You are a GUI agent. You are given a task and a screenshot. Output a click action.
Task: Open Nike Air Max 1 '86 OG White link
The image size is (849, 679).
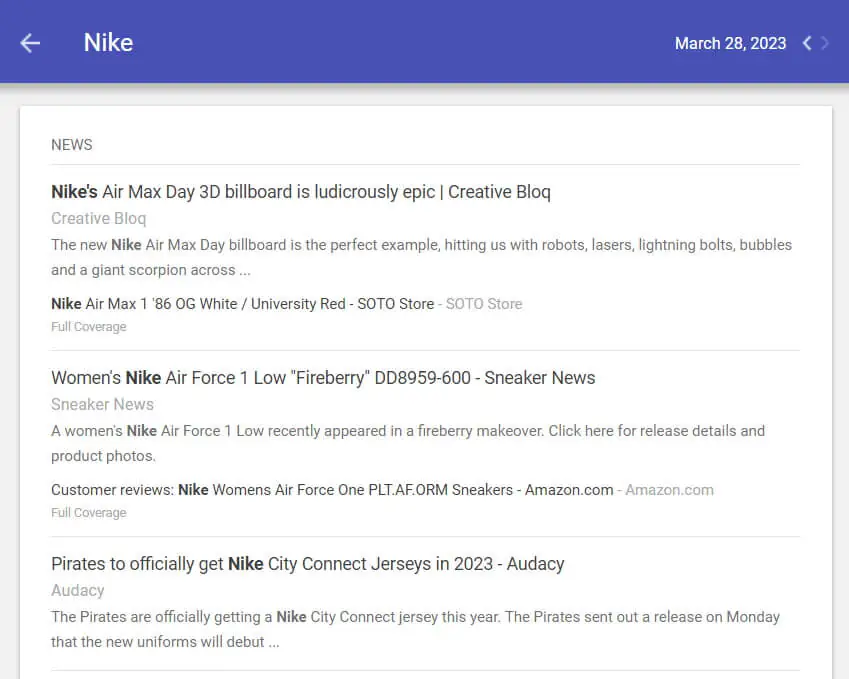coord(243,304)
